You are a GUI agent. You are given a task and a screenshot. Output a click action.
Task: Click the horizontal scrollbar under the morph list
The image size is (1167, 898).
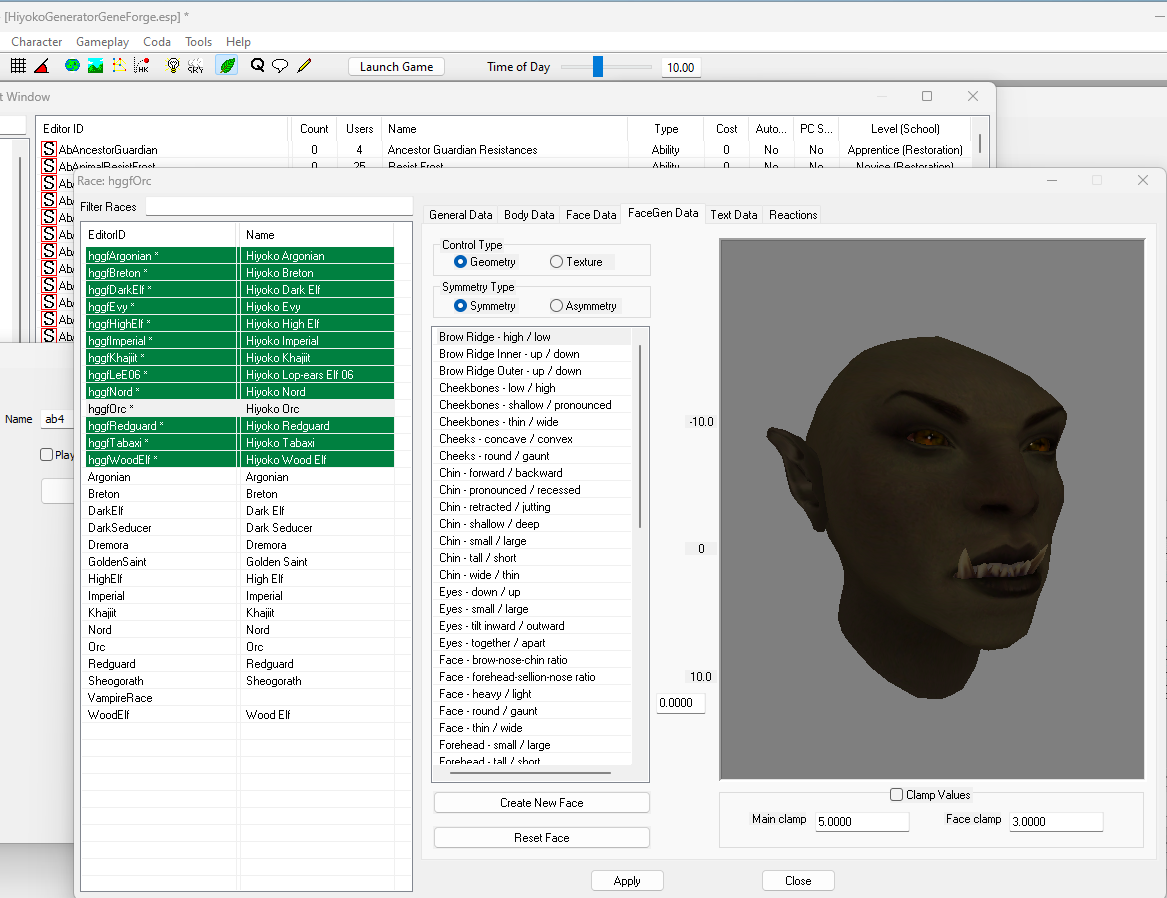tap(531, 773)
